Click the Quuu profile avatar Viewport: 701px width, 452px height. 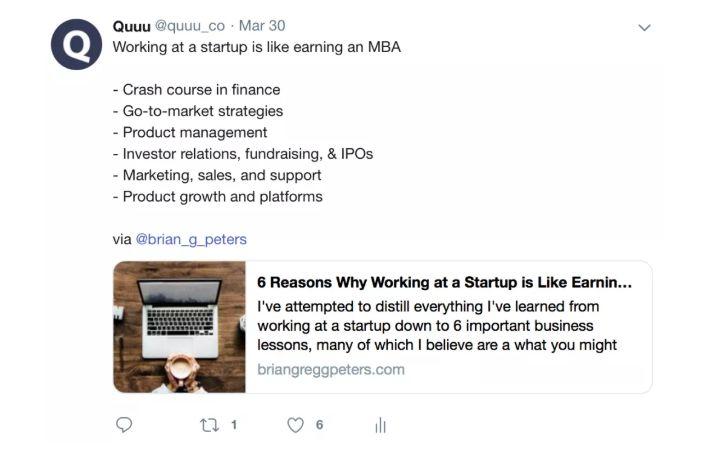pyautogui.click(x=77, y=44)
